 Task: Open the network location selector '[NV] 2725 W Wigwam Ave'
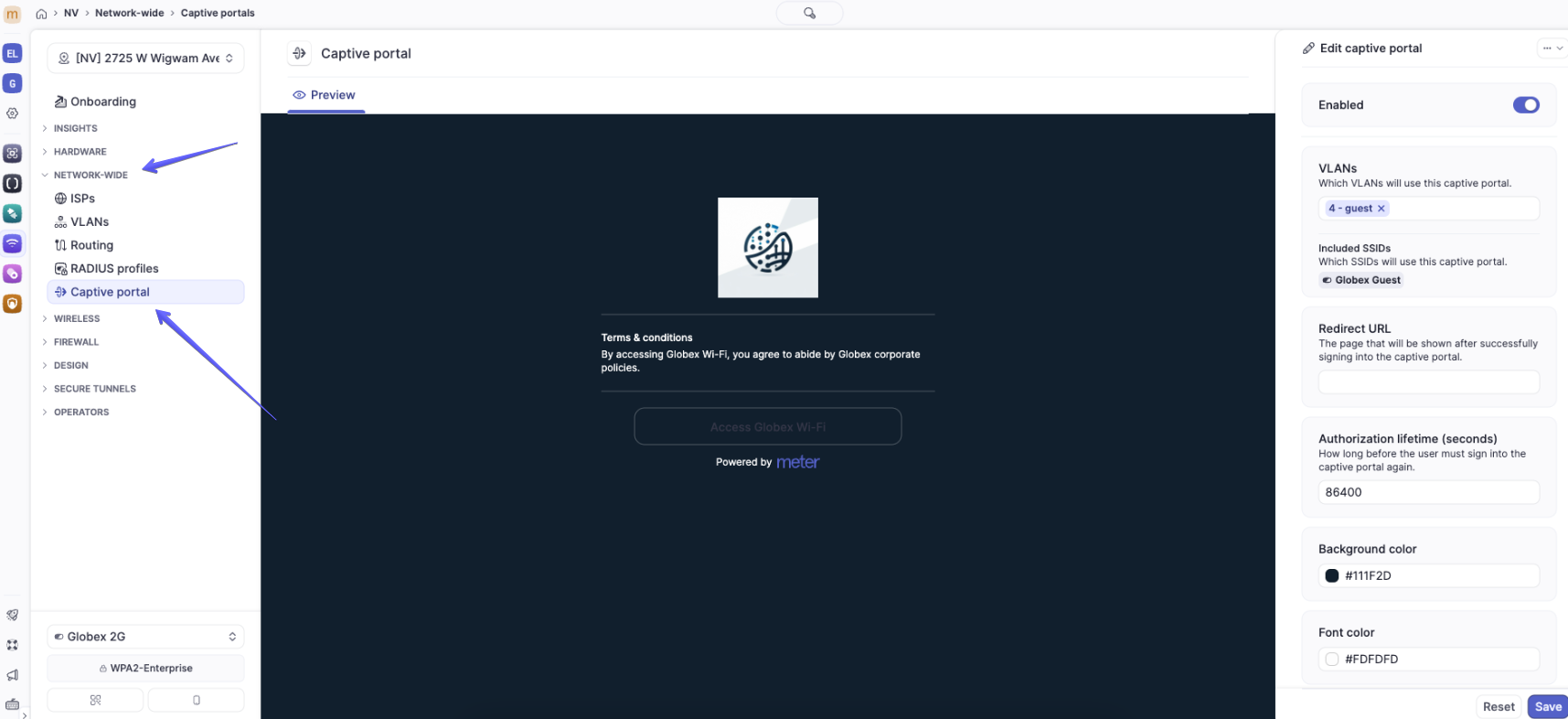pos(145,58)
